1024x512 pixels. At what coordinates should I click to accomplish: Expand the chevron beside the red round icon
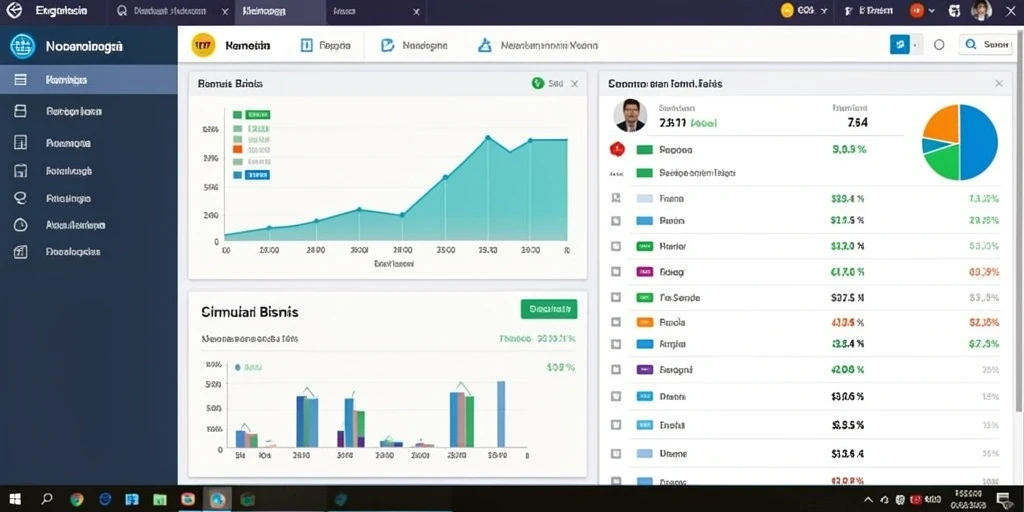point(931,11)
